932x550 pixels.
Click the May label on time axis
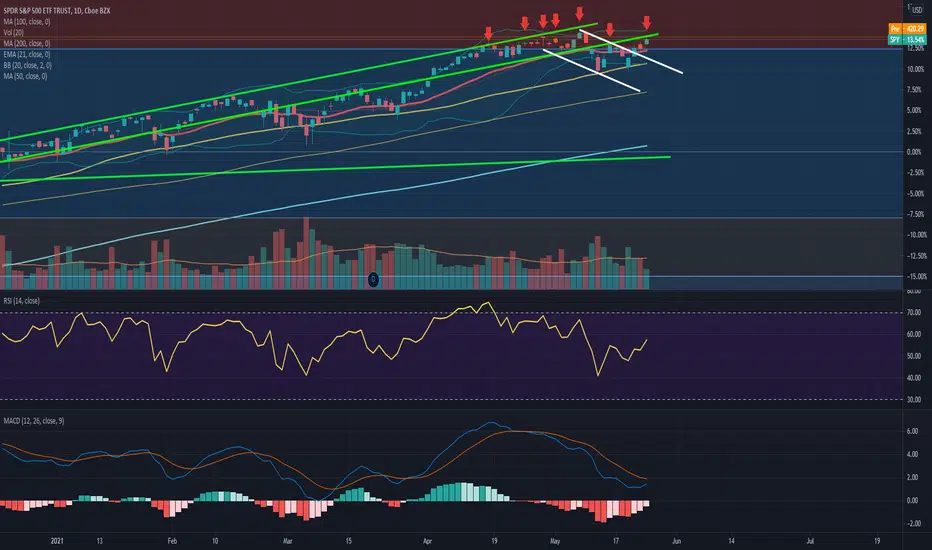[555, 541]
